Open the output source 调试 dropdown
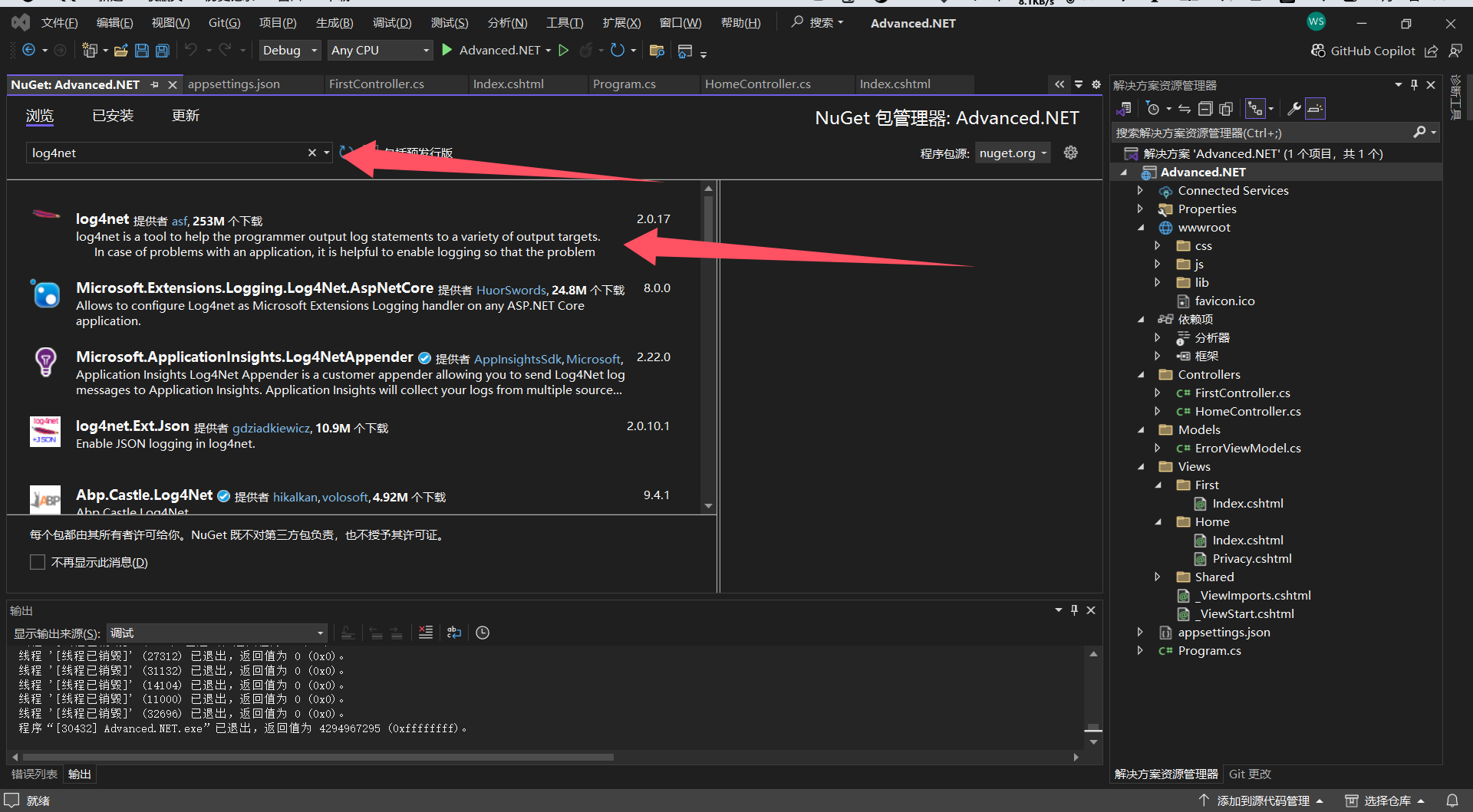 tap(217, 633)
